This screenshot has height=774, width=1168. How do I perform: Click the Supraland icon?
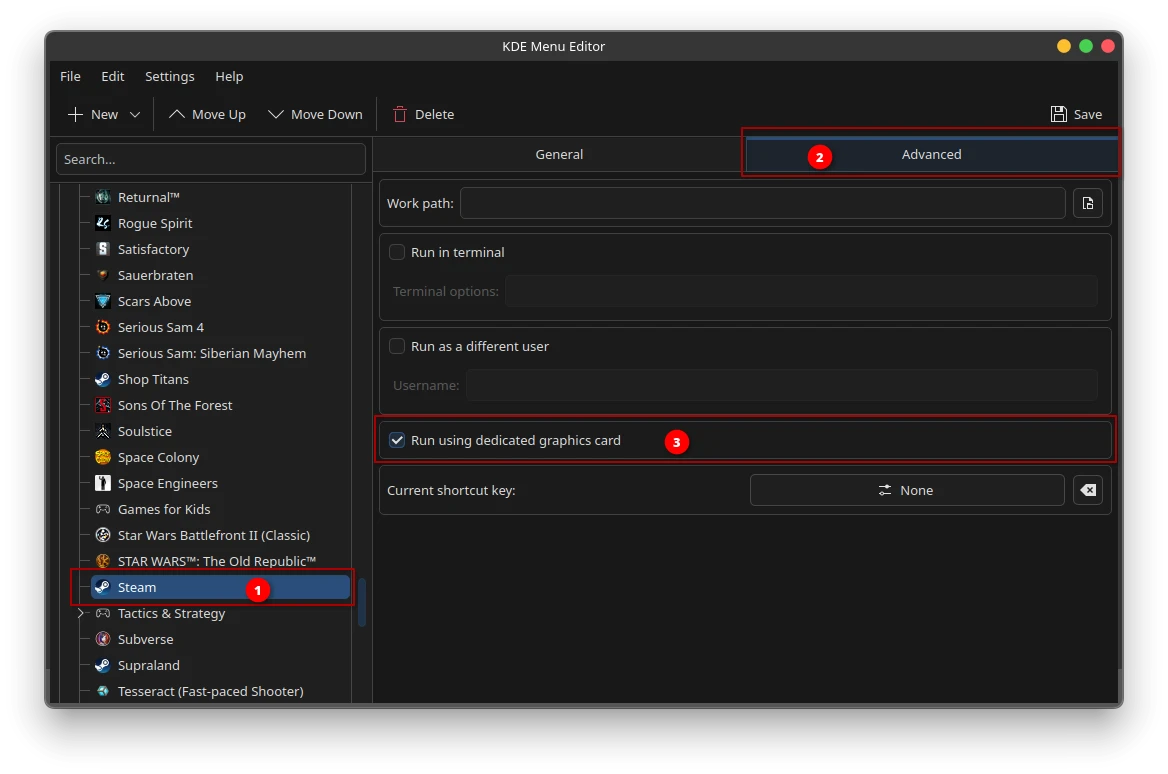(x=103, y=666)
